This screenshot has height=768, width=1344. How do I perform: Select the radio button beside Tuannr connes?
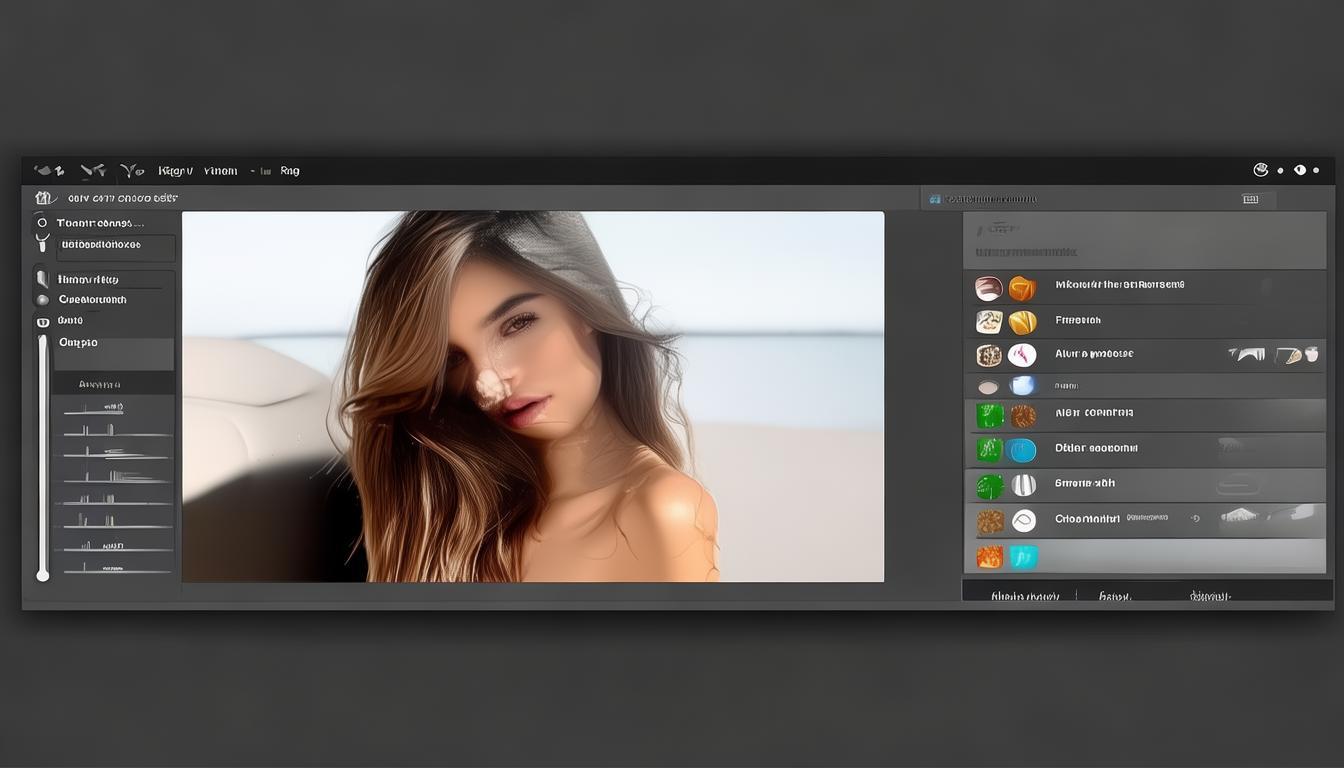pos(42,223)
